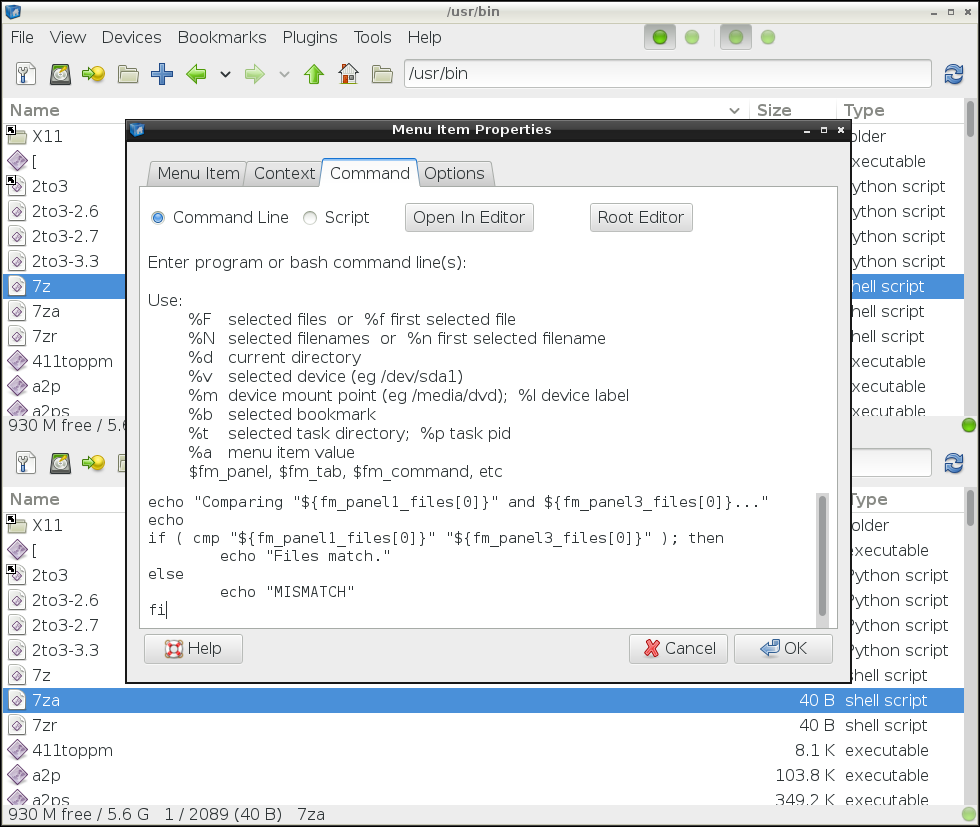The width and height of the screenshot is (980, 827).
Task: Click the green Back arrow in top toolbar
Action: [x=196, y=74]
